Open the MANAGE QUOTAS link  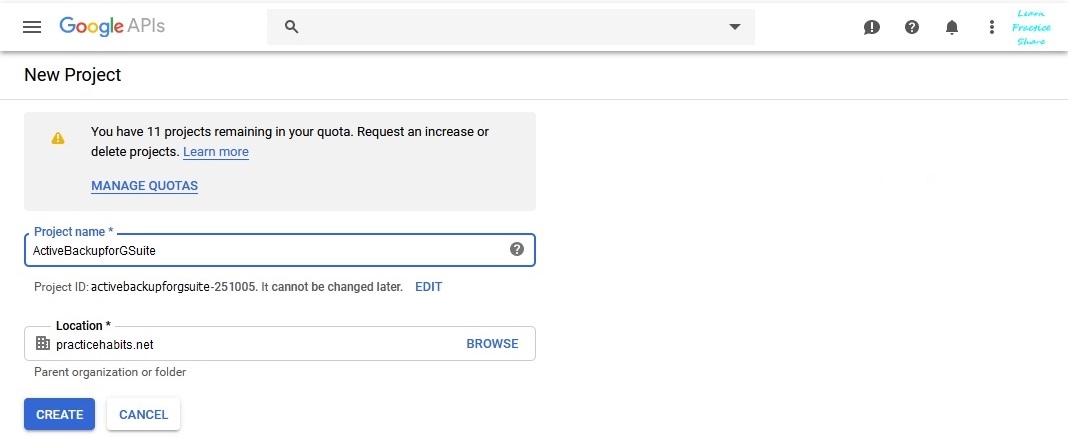pos(144,186)
